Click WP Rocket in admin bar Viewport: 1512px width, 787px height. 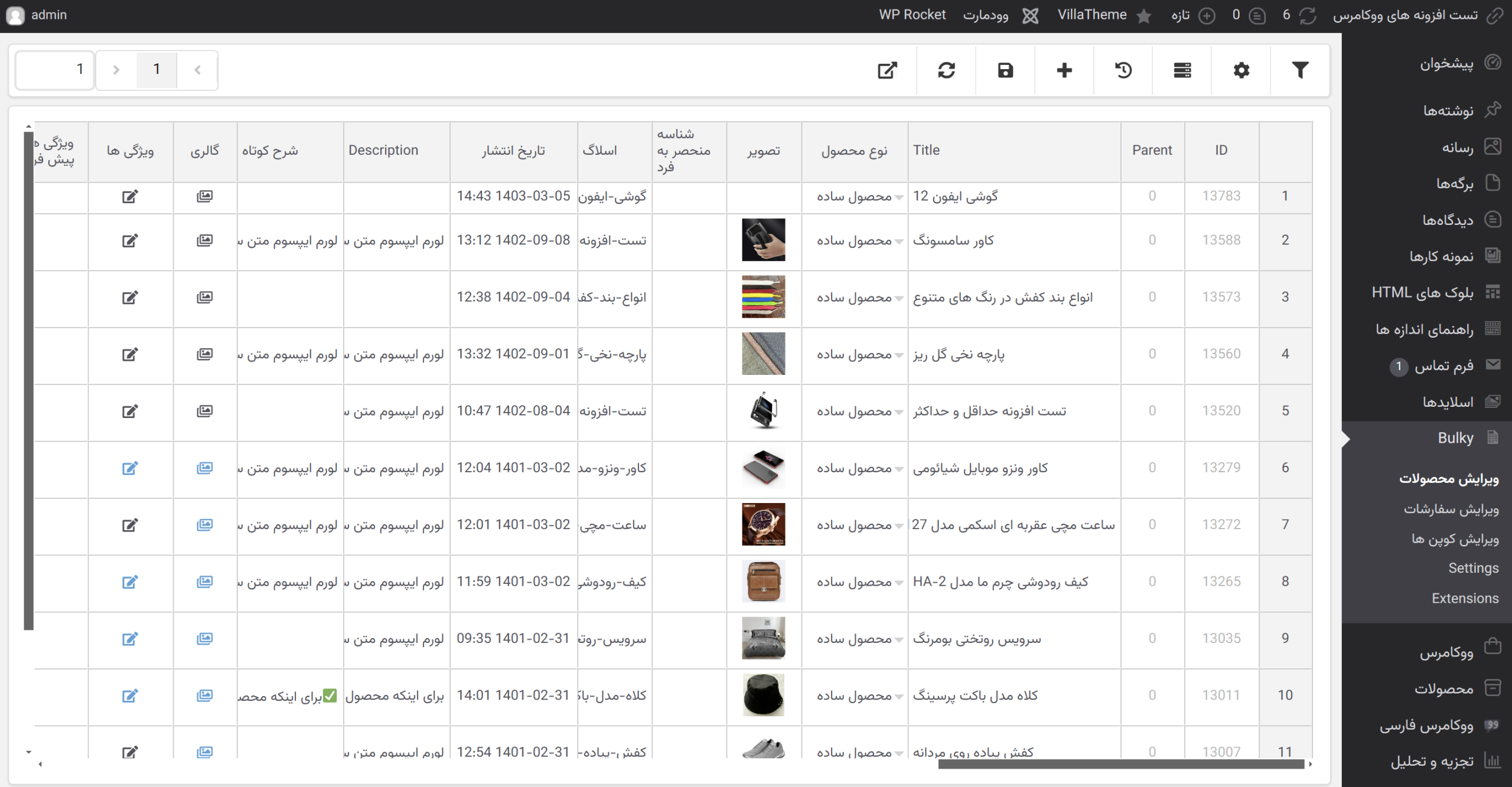coord(912,15)
